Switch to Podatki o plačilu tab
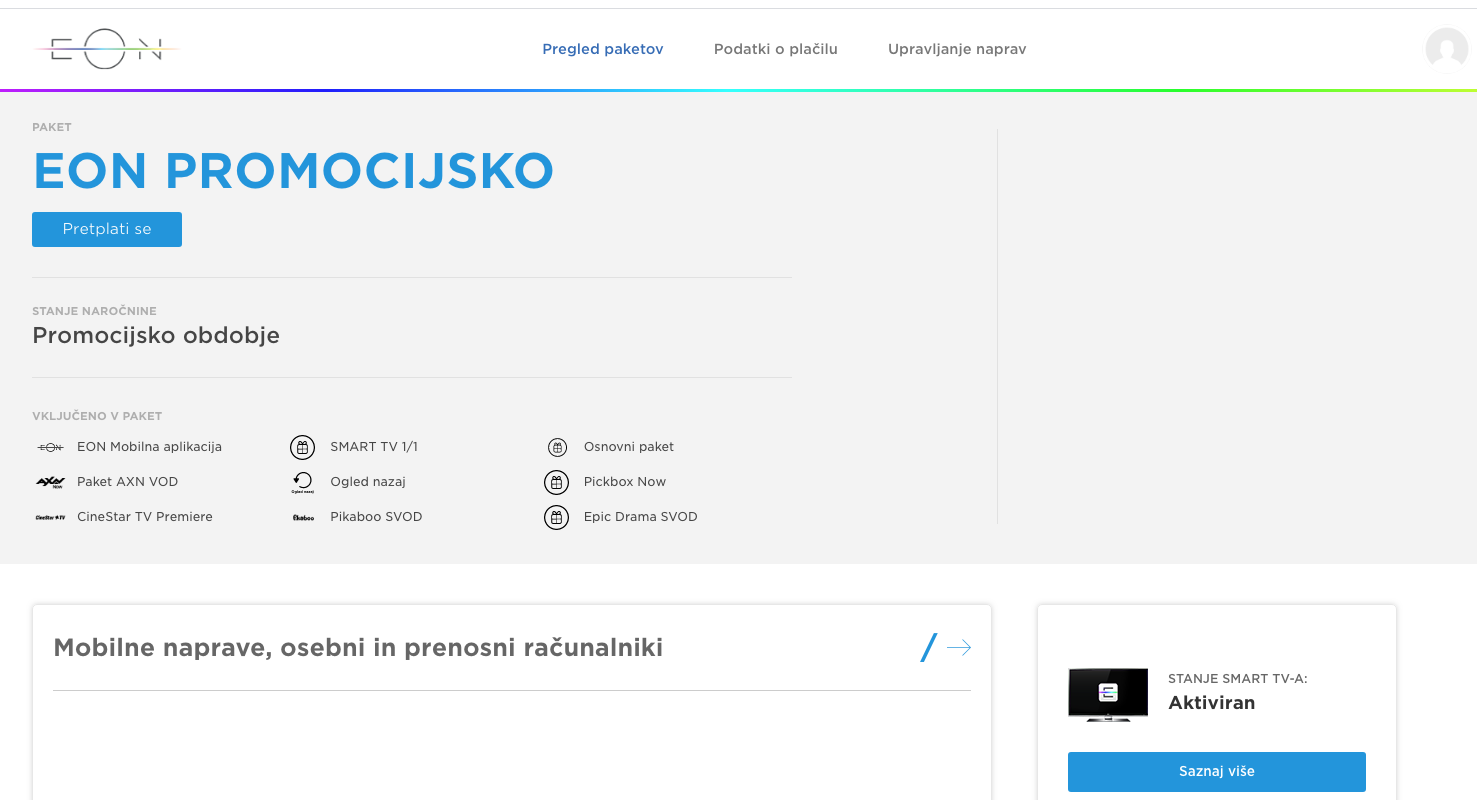Image resolution: width=1477 pixels, height=800 pixels. click(x=776, y=49)
